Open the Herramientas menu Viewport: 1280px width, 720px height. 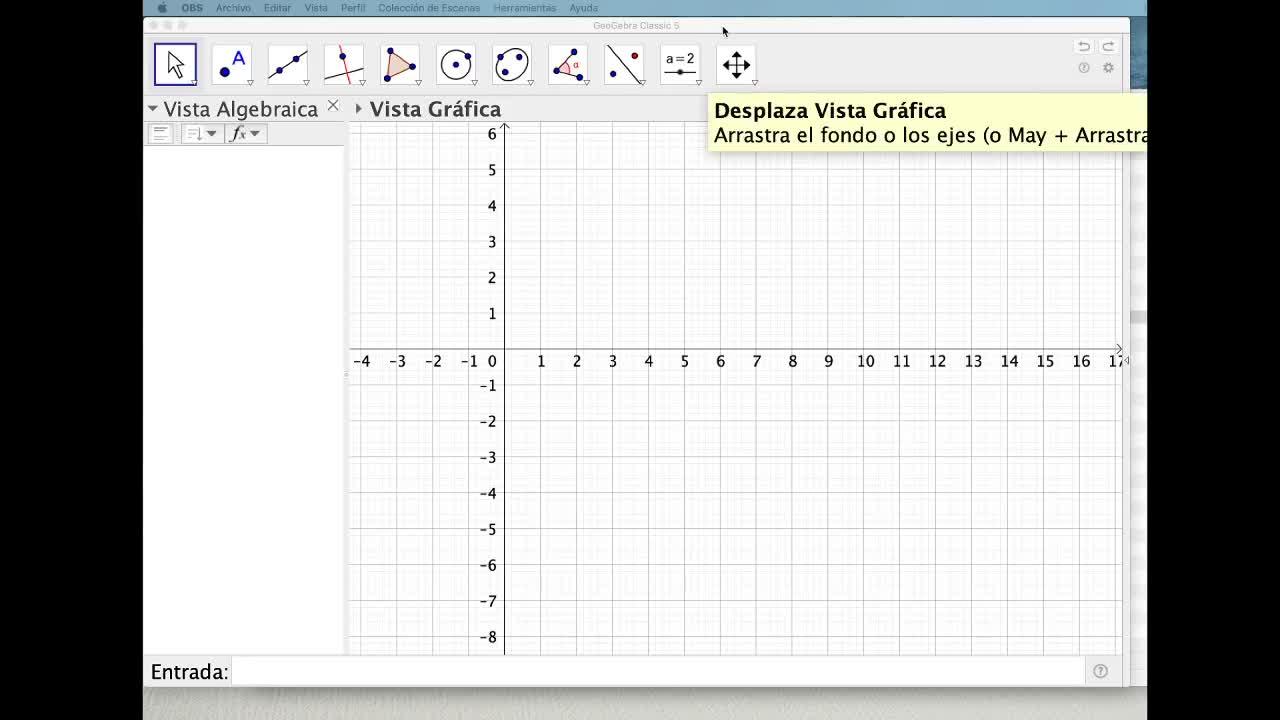[524, 7]
